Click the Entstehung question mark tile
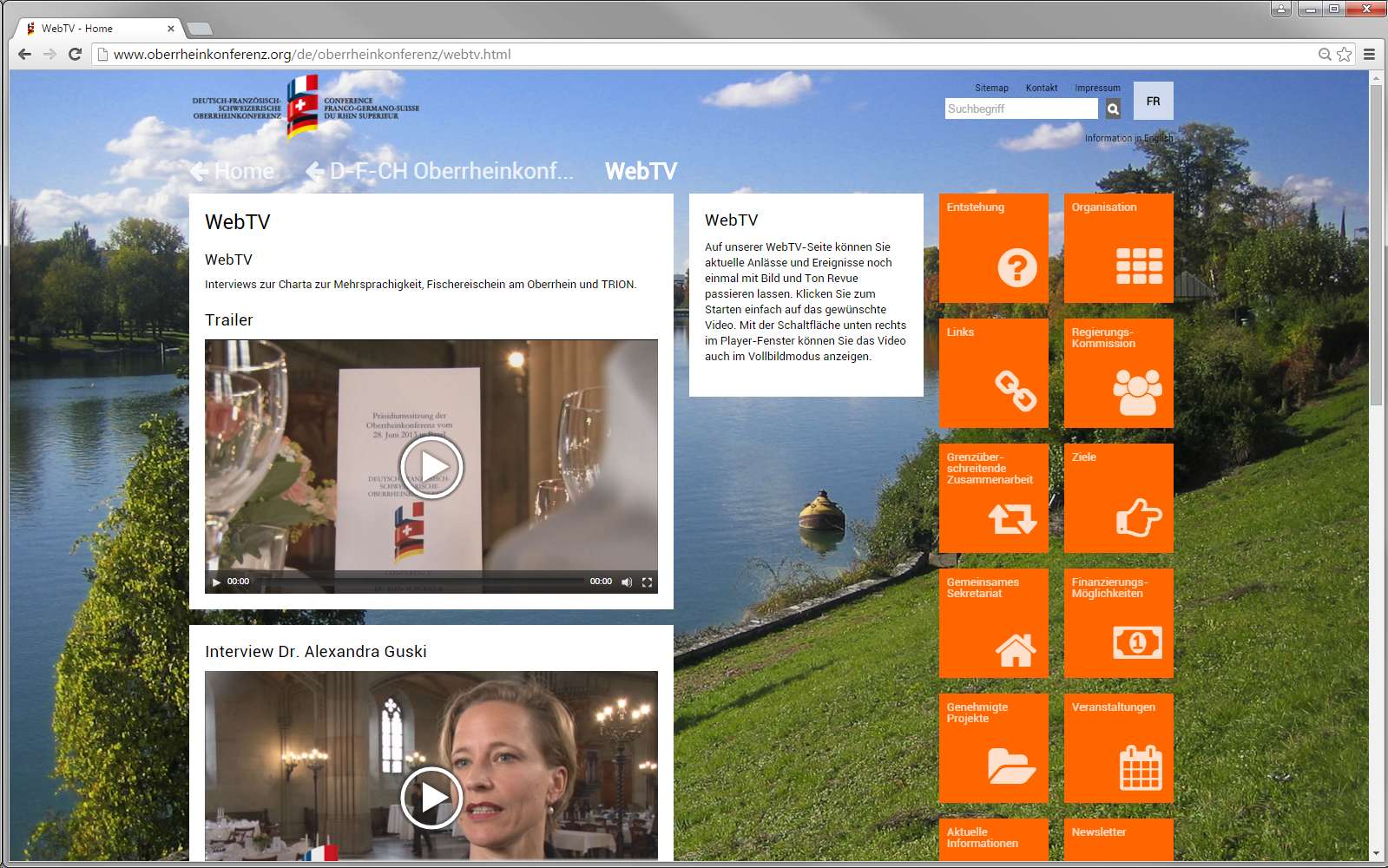Screen dimensions: 1388x868 pyautogui.click(x=993, y=248)
